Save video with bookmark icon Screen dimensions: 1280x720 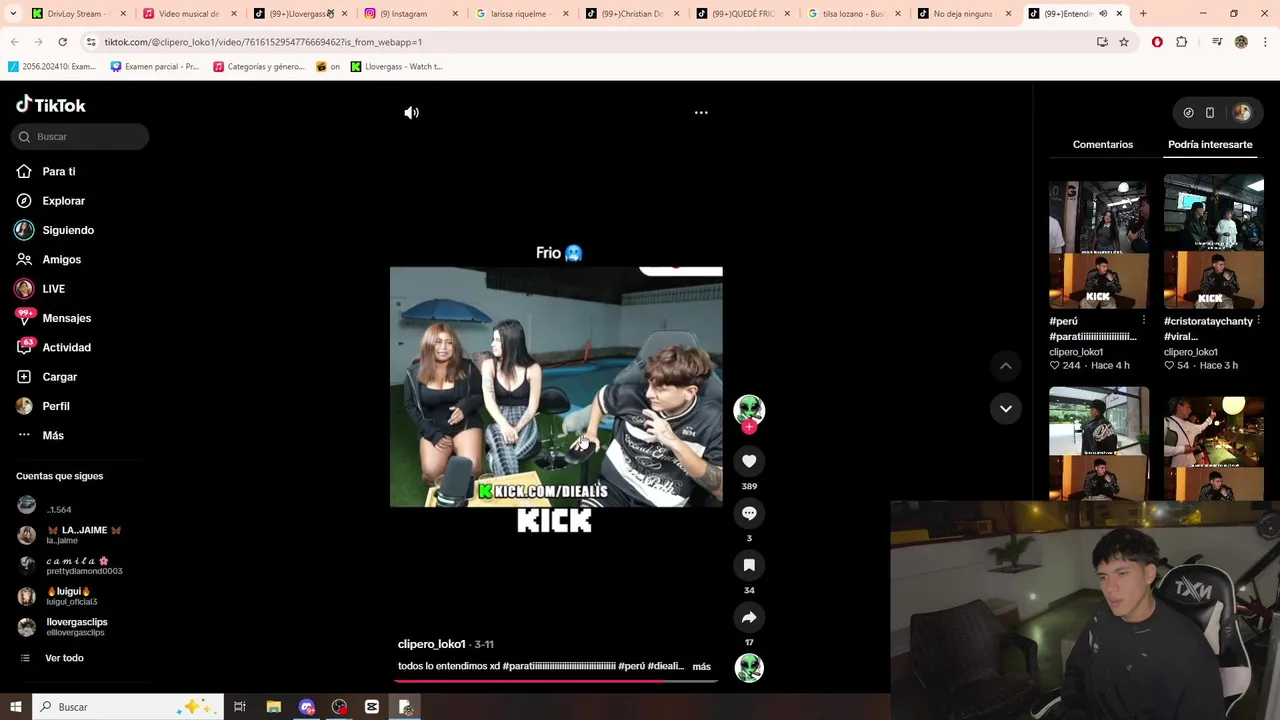point(749,565)
